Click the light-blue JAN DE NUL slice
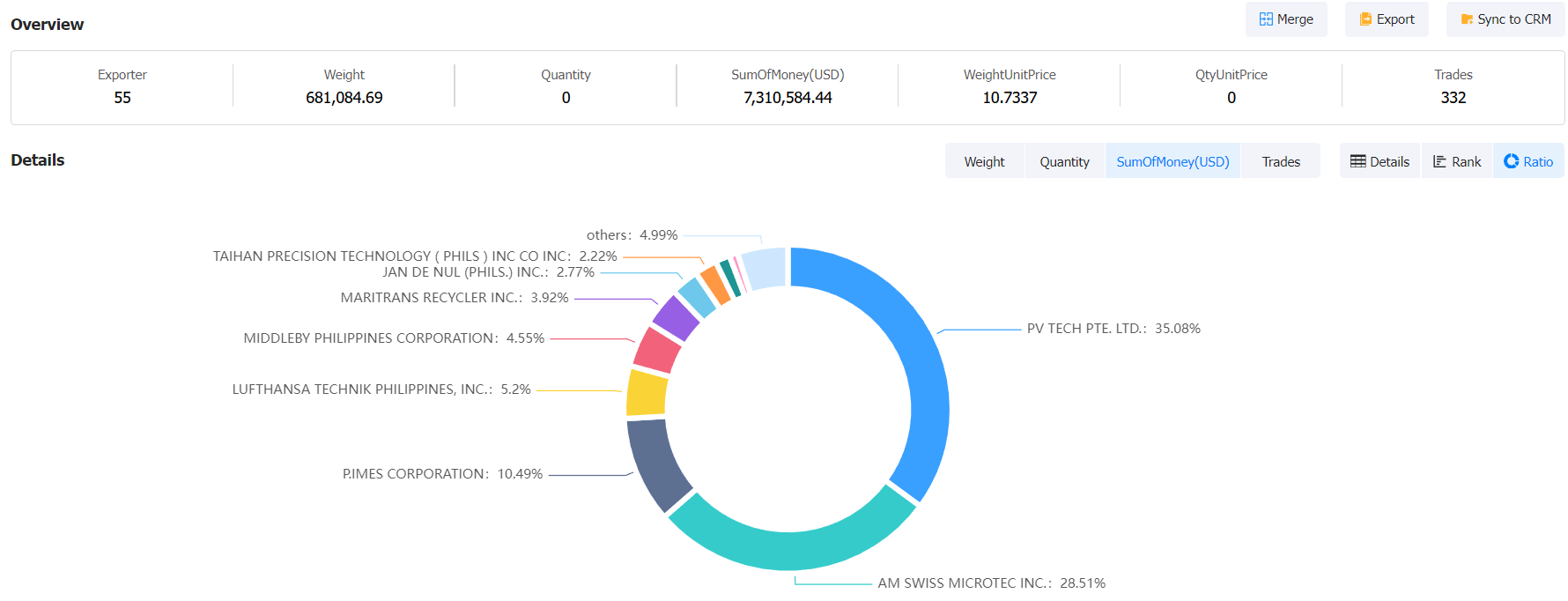The image size is (1568, 601). [696, 298]
